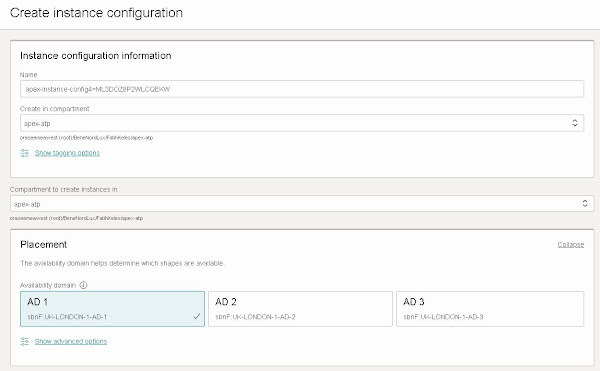Open the Create in compartment dropdown
This screenshot has height=371, width=600.
pos(302,123)
